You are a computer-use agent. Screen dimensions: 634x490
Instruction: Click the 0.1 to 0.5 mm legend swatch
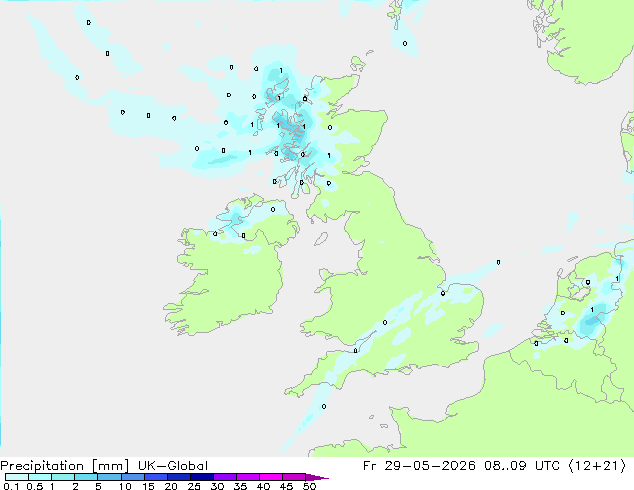[17, 477]
